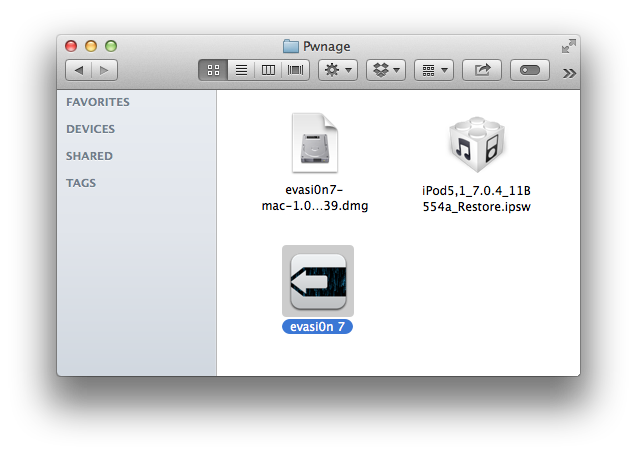Go forward to the next folder

[x=104, y=70]
